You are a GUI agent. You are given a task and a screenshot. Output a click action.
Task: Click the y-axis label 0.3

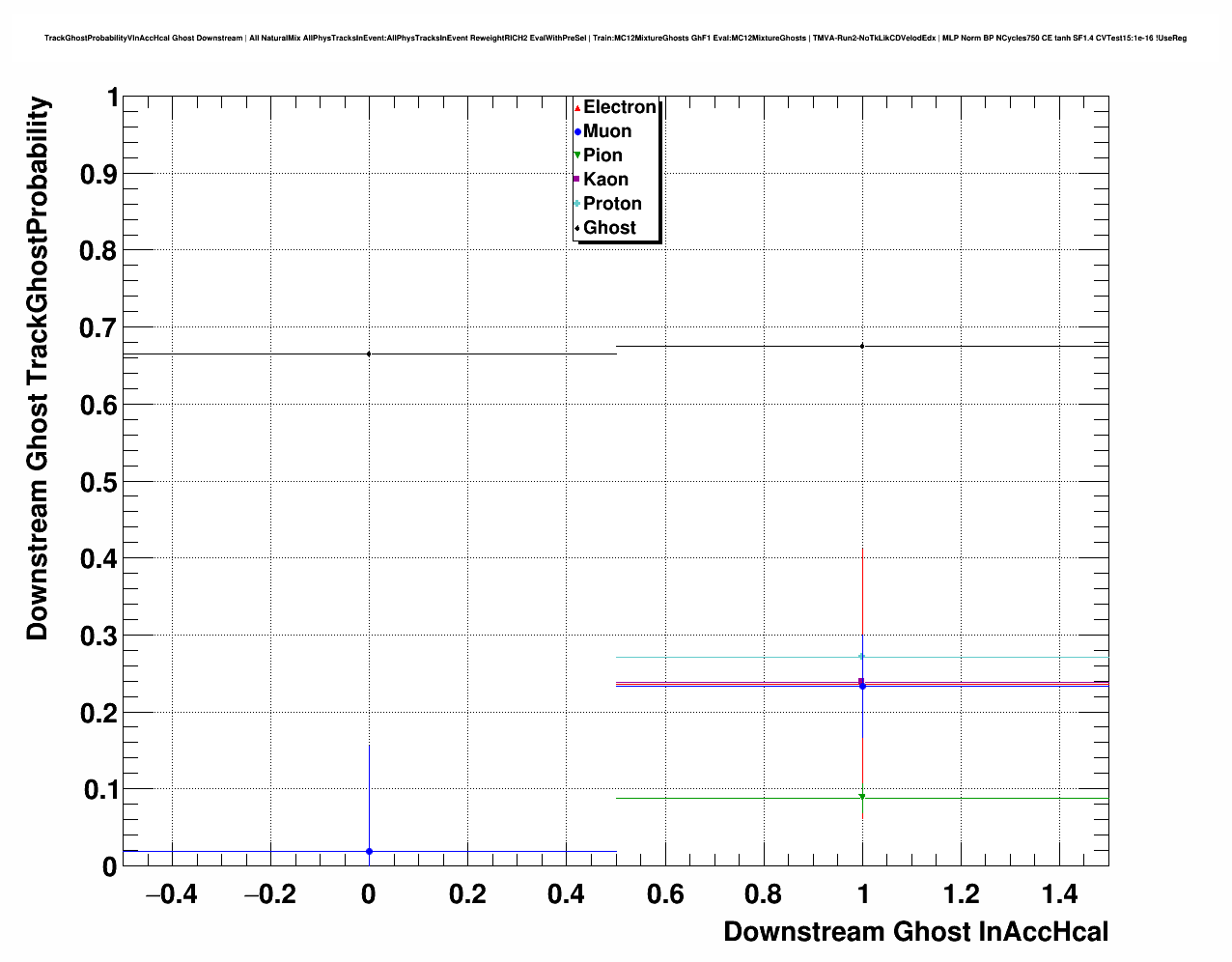pyautogui.click(x=98, y=637)
